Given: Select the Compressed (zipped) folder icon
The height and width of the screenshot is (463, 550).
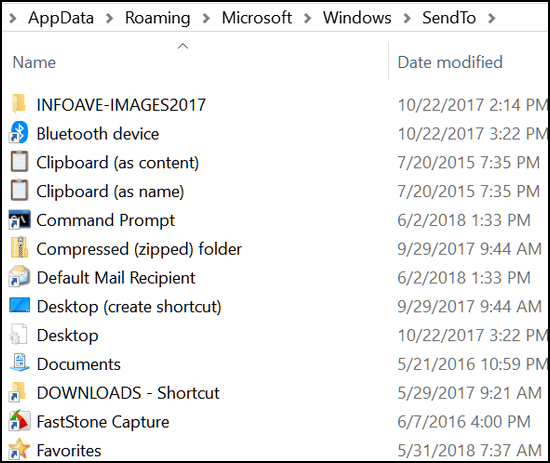Looking at the screenshot, I should pyautogui.click(x=19, y=248).
